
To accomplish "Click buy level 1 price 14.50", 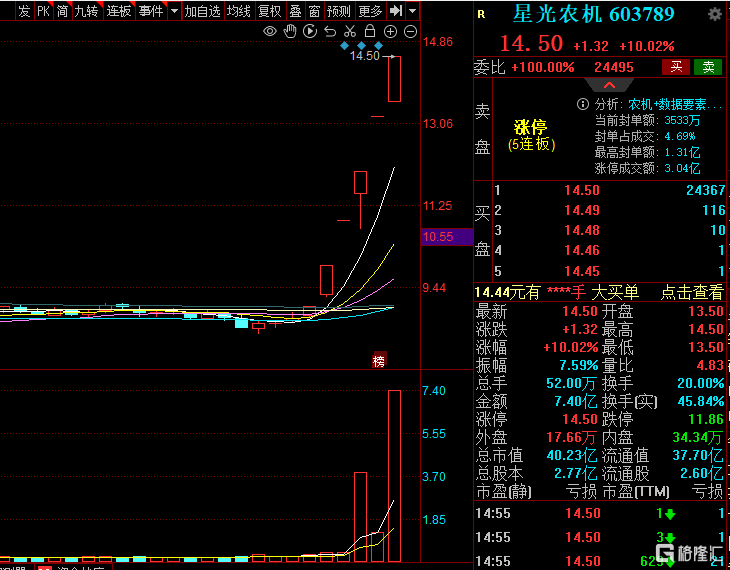I will 582,190.
